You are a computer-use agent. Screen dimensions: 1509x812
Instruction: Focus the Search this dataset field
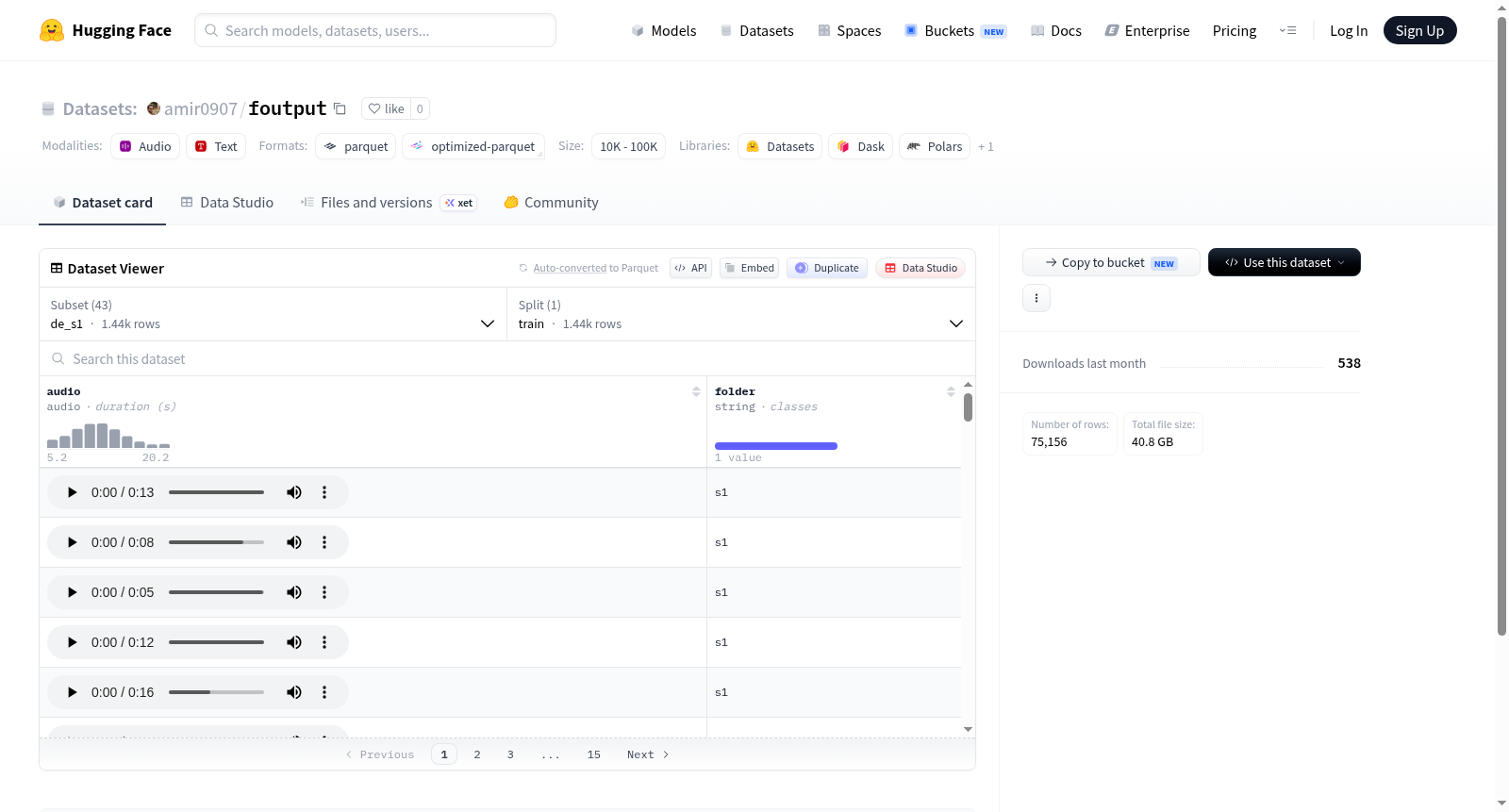[x=507, y=358]
